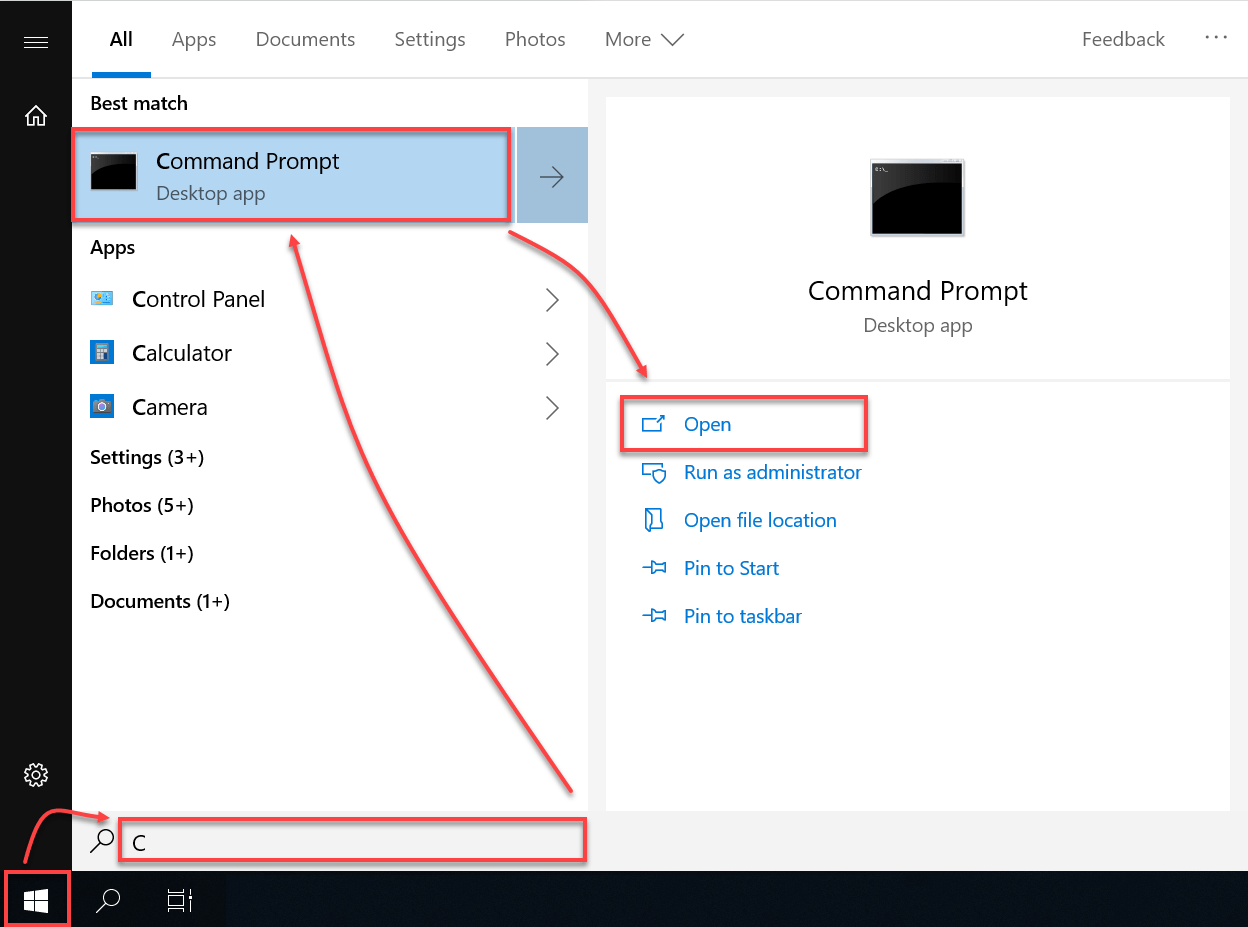1248x927 pixels.
Task: Click the Calculator app icon
Action: tap(102, 352)
